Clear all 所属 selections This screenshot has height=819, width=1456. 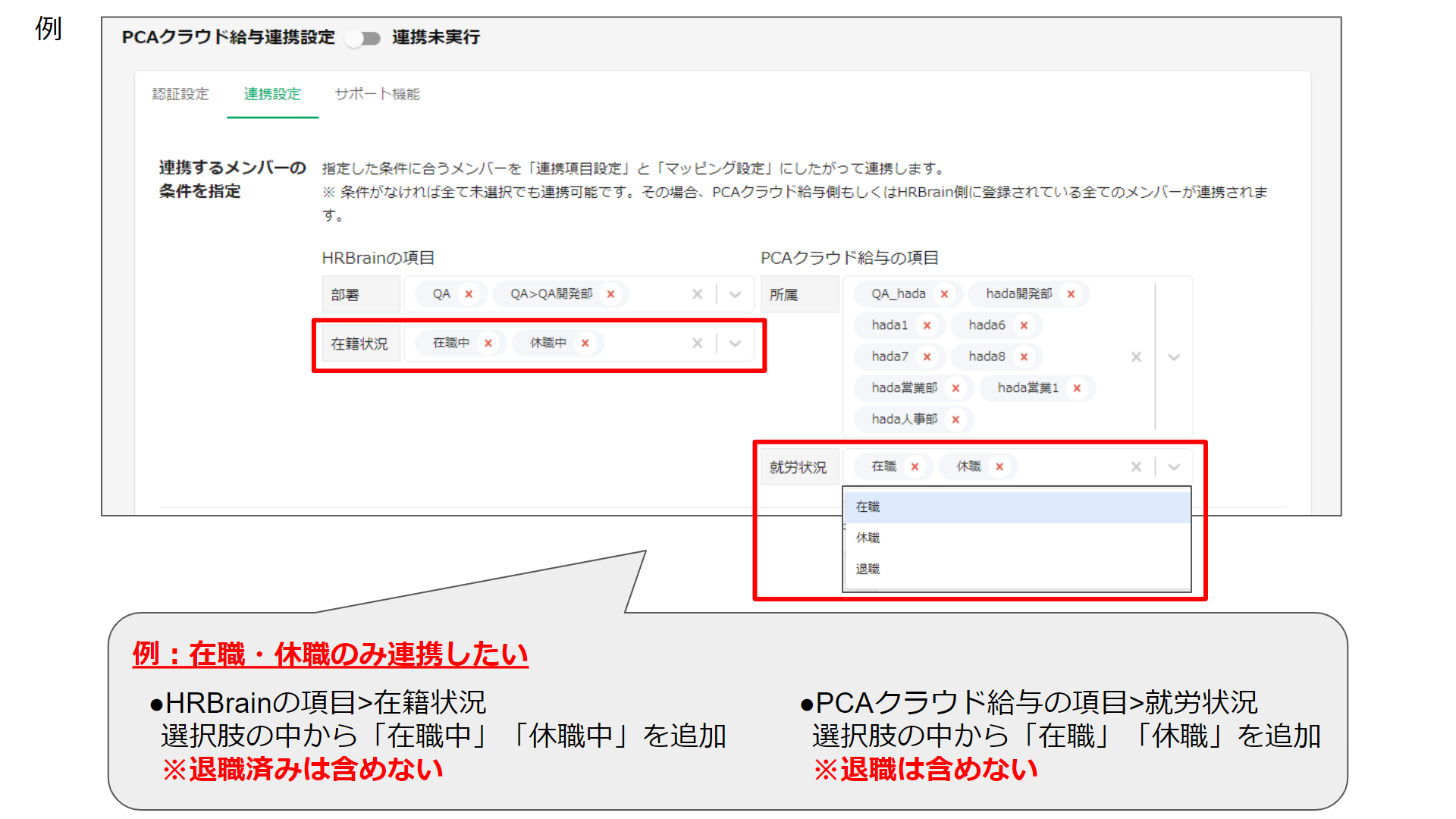[x=1136, y=356]
